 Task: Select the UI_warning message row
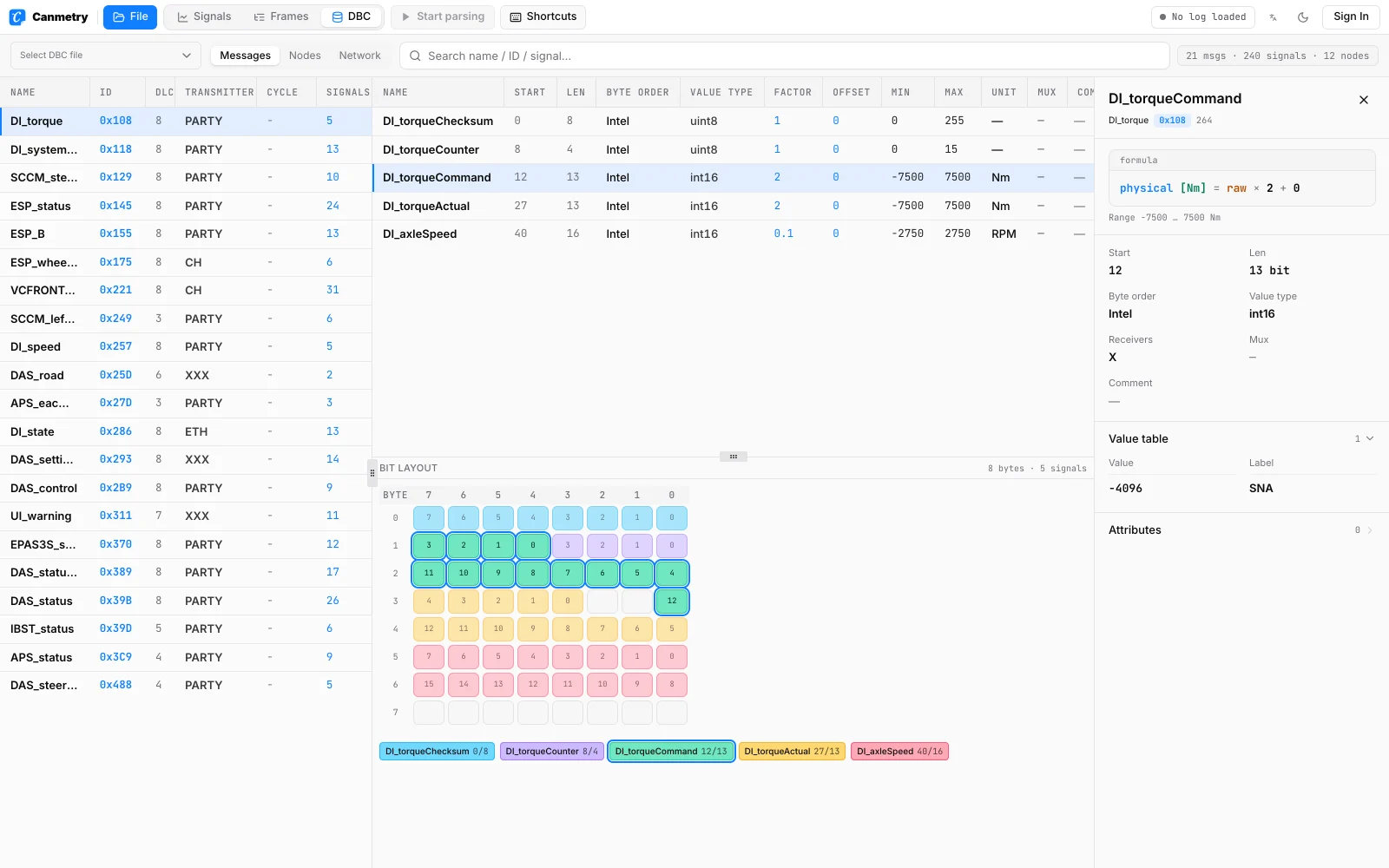[186, 516]
